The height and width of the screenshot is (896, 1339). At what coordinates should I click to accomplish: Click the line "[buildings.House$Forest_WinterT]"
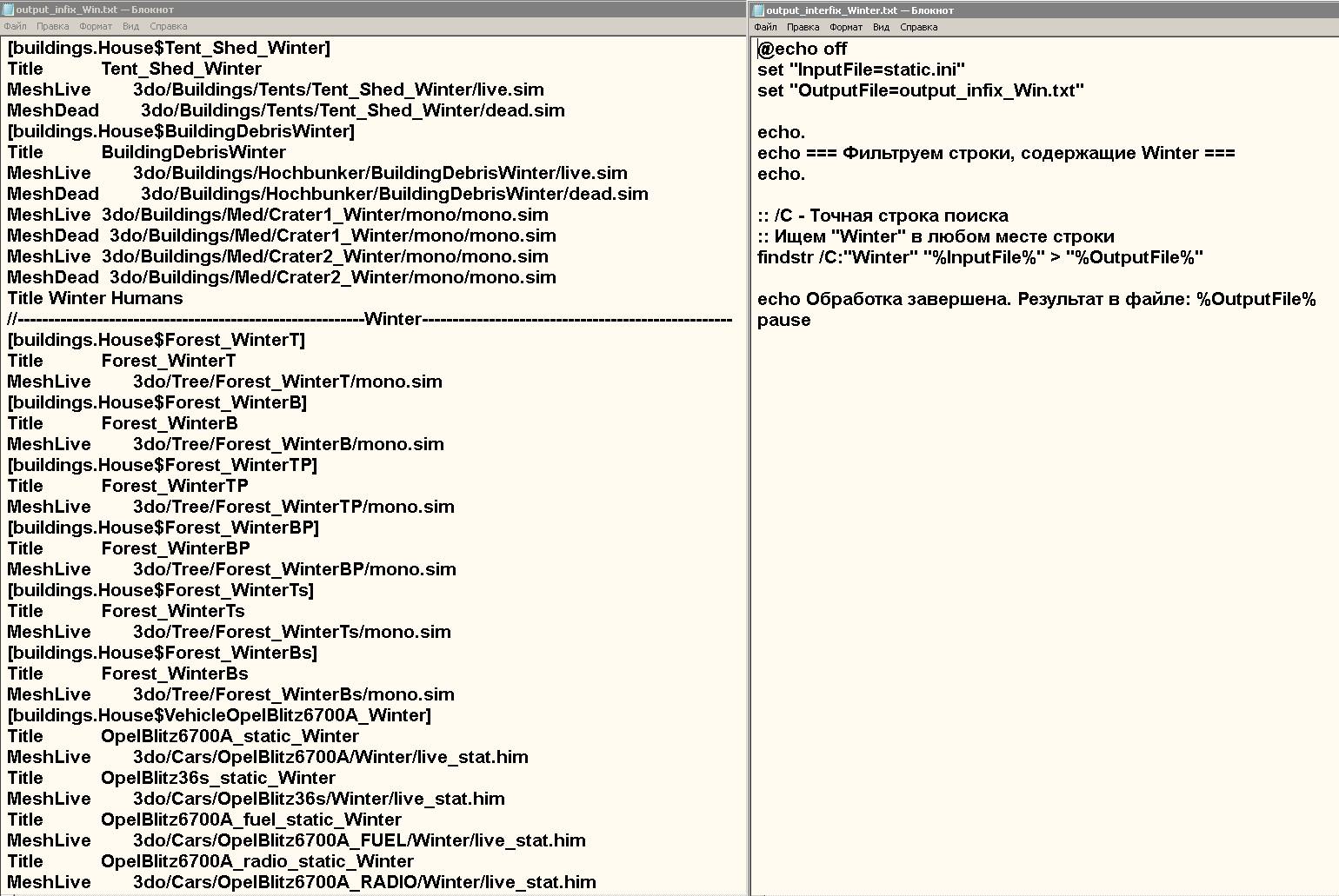pos(157,340)
